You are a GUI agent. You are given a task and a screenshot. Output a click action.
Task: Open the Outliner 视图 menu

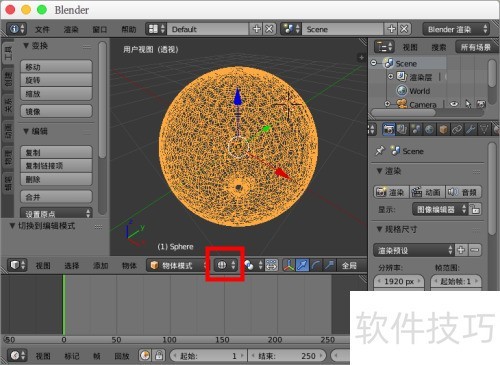[410, 47]
